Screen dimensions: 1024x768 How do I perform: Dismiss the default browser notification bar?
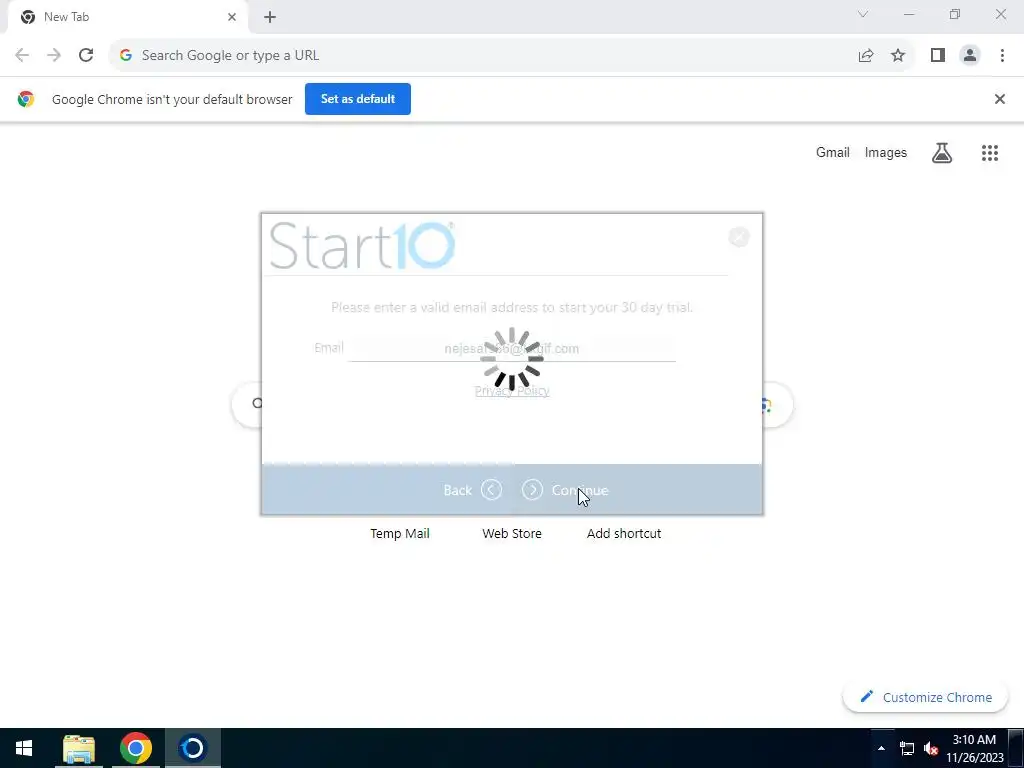click(x=999, y=99)
